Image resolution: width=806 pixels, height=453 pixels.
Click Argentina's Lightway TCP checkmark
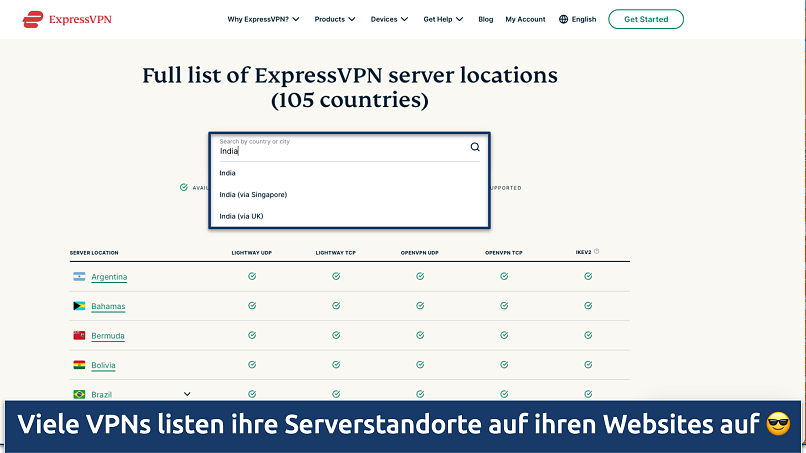coord(336,276)
